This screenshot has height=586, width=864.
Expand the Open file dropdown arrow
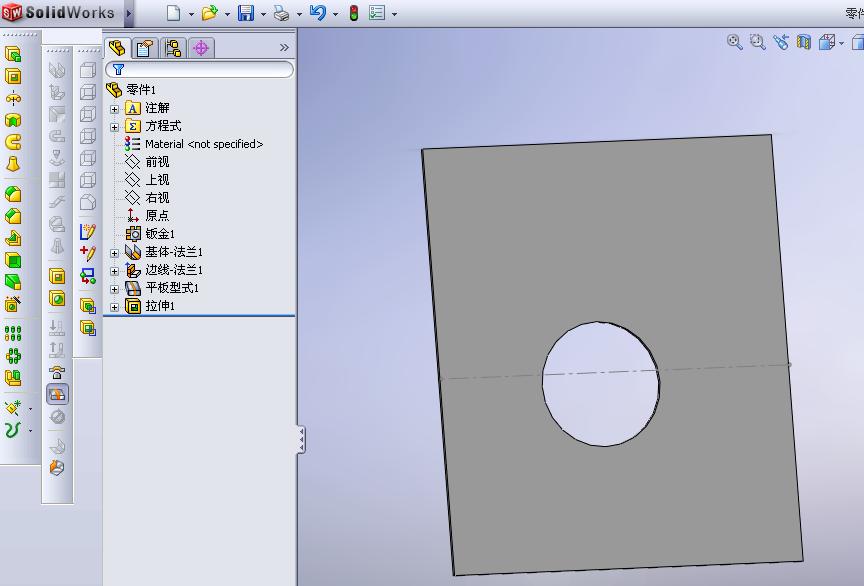(227, 14)
